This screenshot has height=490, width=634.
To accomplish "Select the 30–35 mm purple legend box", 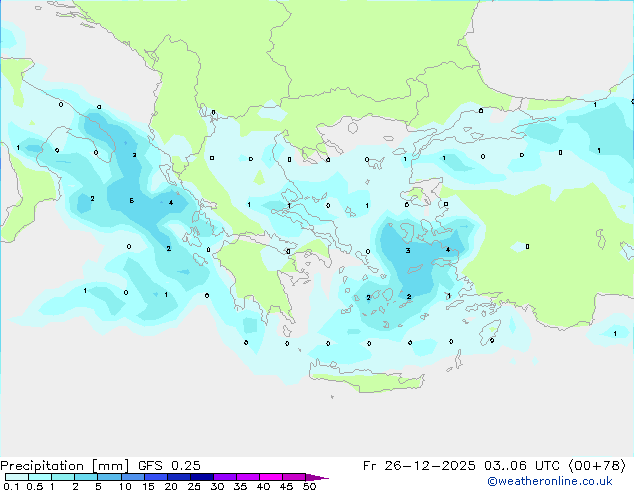I will pos(225,477).
